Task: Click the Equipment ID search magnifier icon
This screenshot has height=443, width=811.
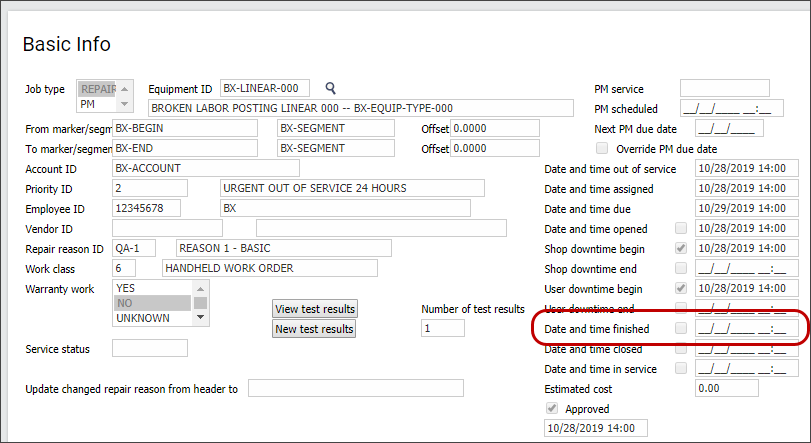Action: coord(331,89)
